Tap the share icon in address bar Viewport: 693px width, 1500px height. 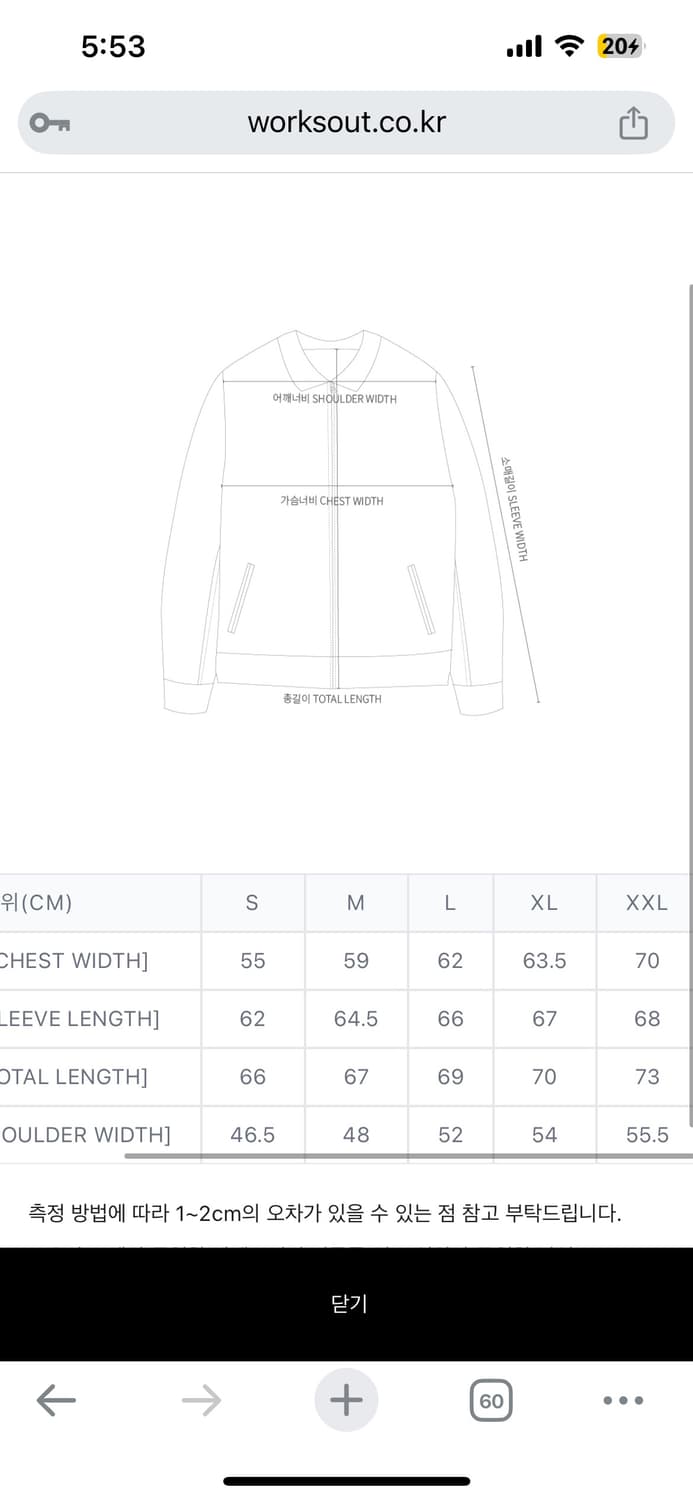pos(633,124)
